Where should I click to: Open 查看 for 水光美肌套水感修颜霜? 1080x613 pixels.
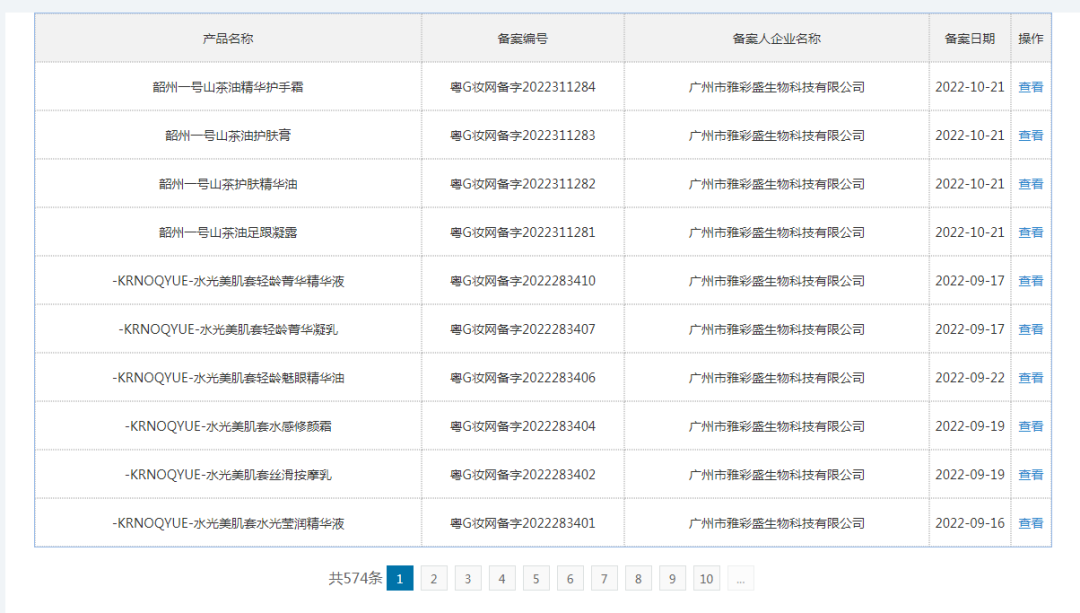tap(1030, 427)
